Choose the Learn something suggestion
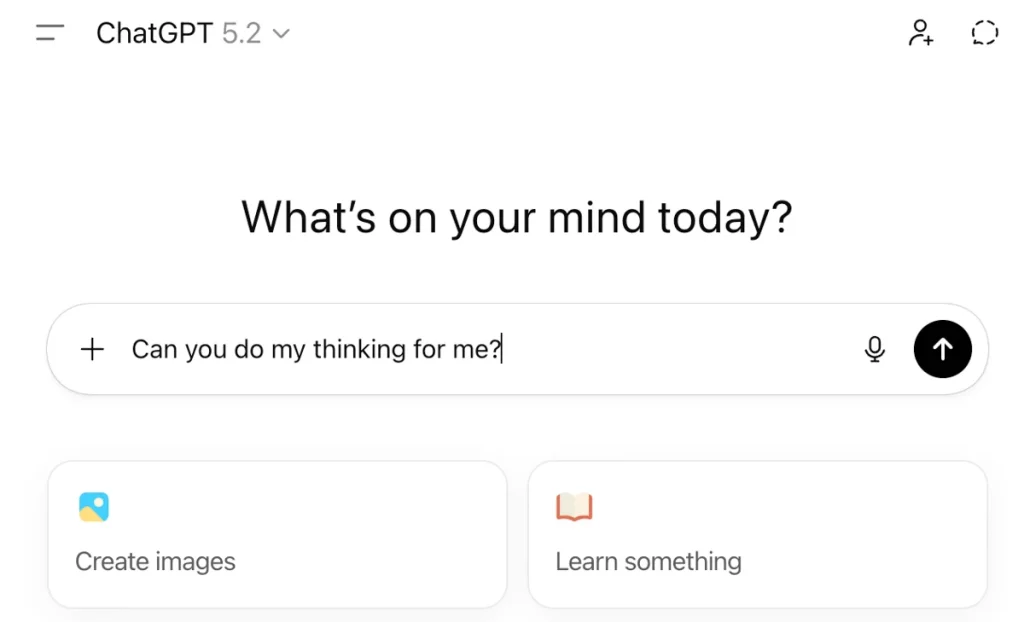The image size is (1024, 622). tap(757, 534)
